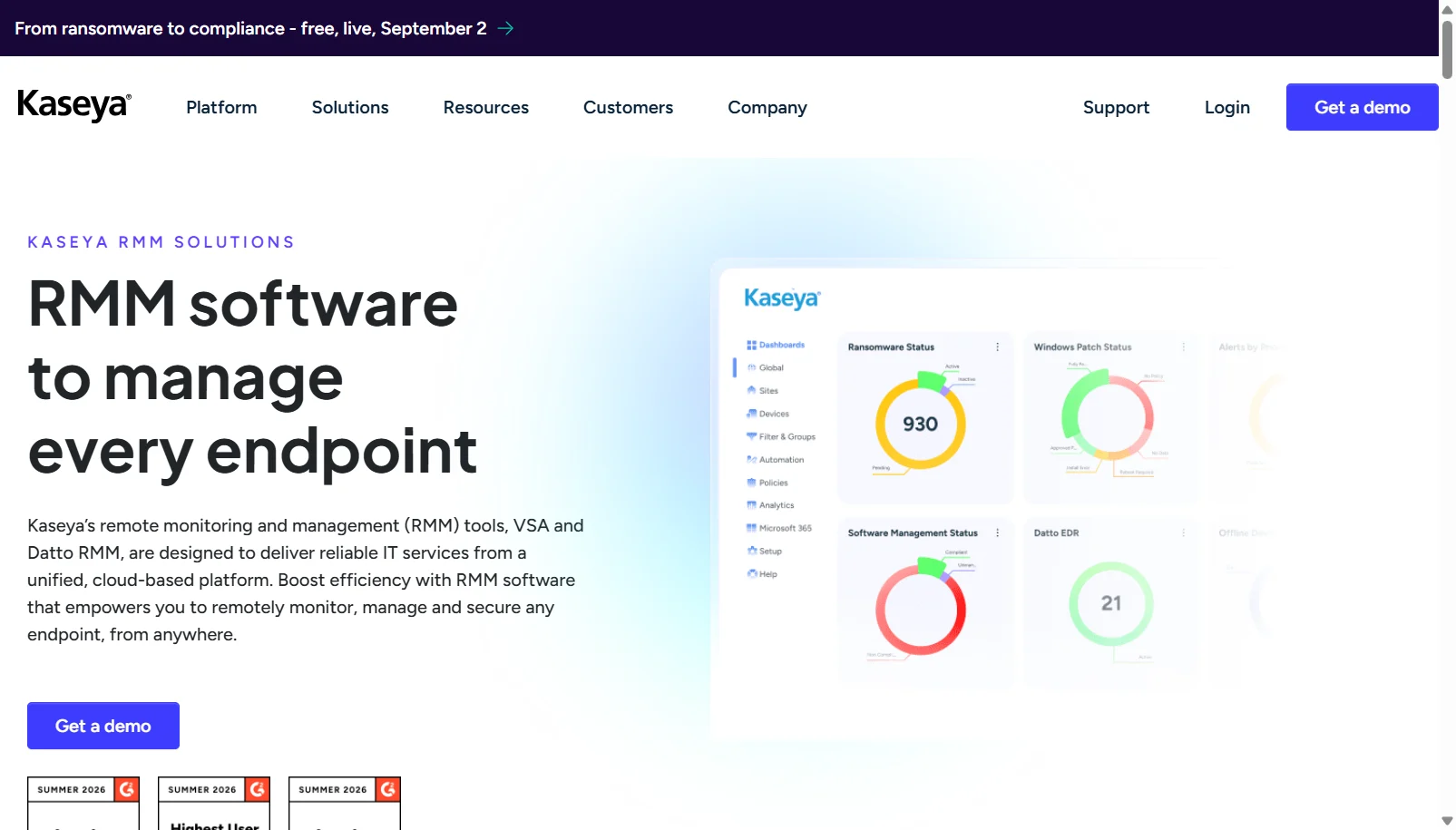
Task: Select Policies in the dashboard preview sidebar
Action: pyautogui.click(x=773, y=483)
